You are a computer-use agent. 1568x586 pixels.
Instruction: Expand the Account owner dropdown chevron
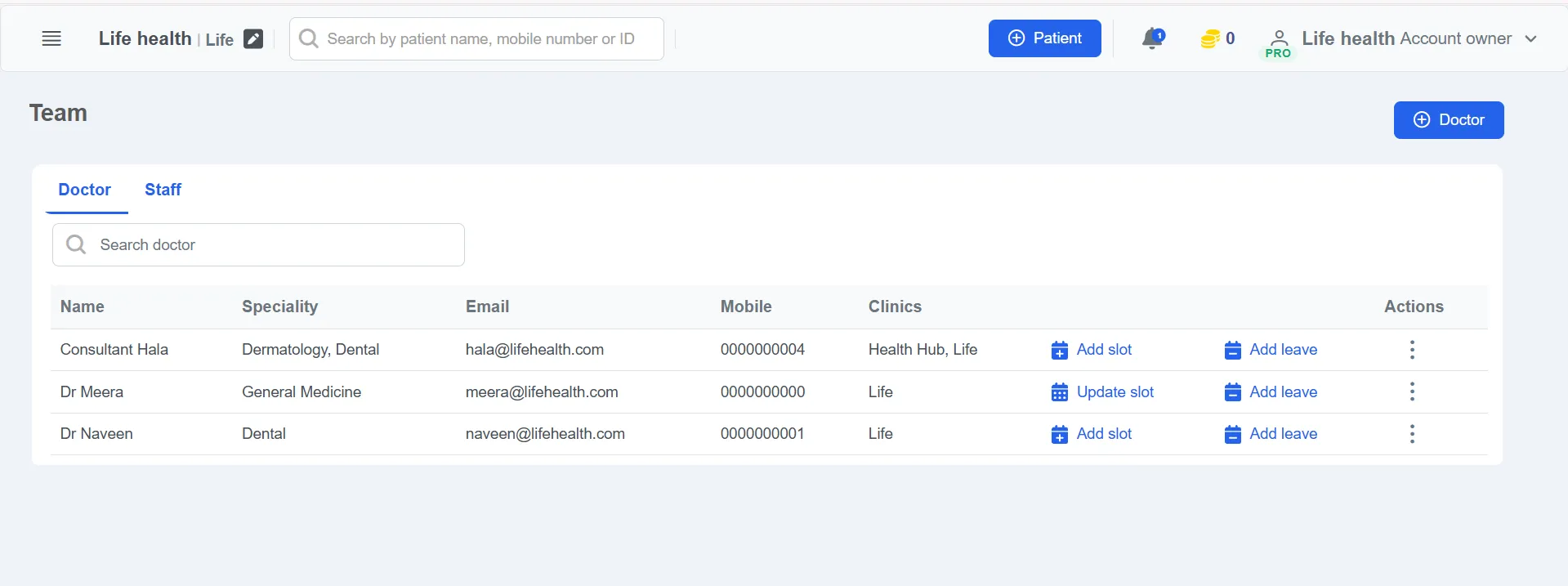[1531, 38]
